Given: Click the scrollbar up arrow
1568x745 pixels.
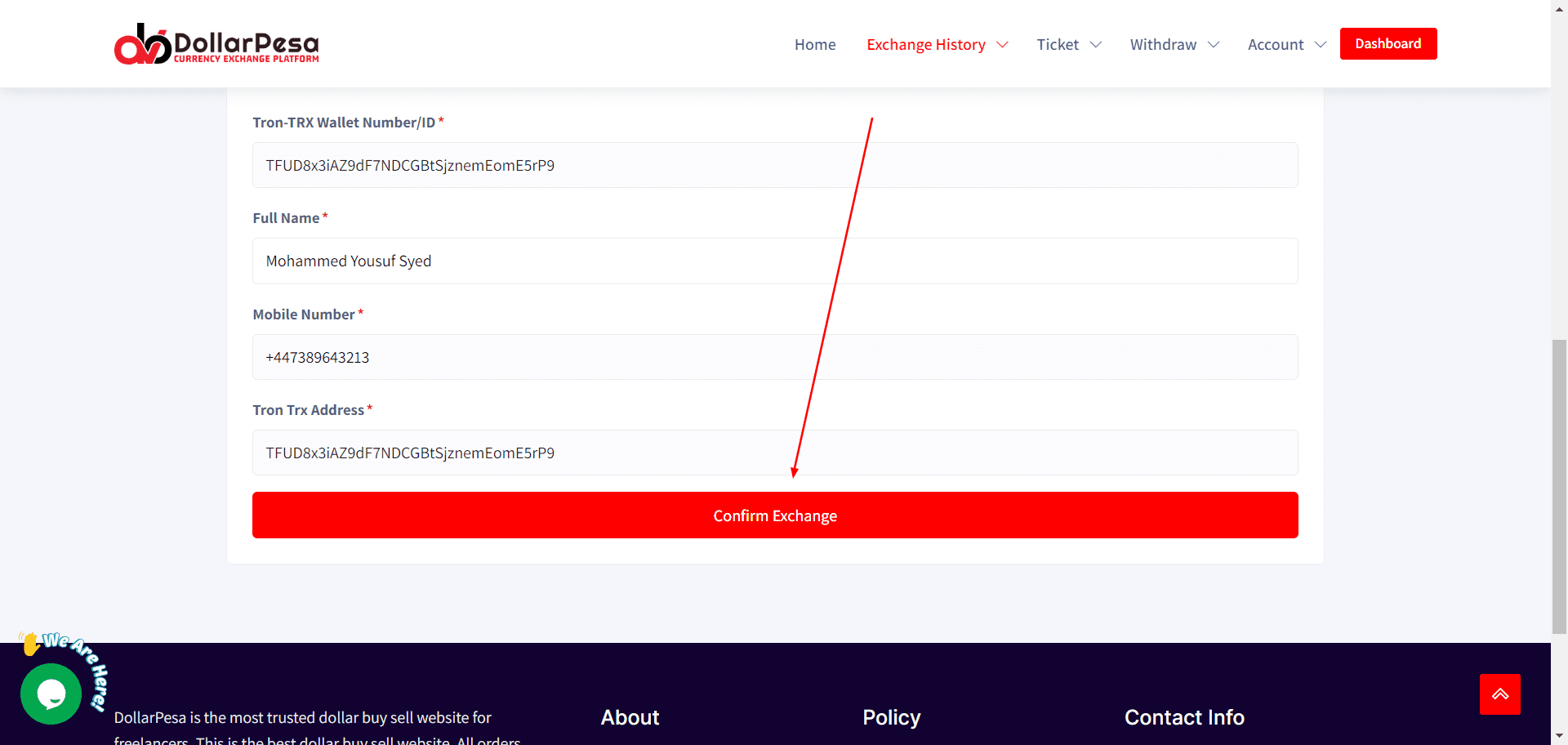Looking at the screenshot, I should (x=1559, y=7).
